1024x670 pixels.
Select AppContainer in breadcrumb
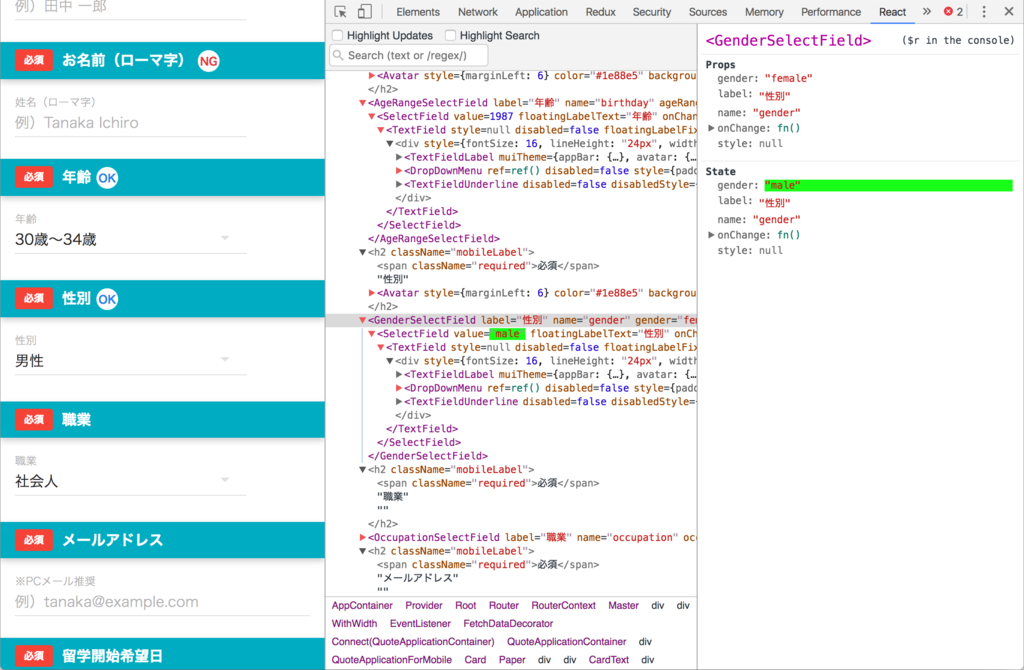(362, 605)
